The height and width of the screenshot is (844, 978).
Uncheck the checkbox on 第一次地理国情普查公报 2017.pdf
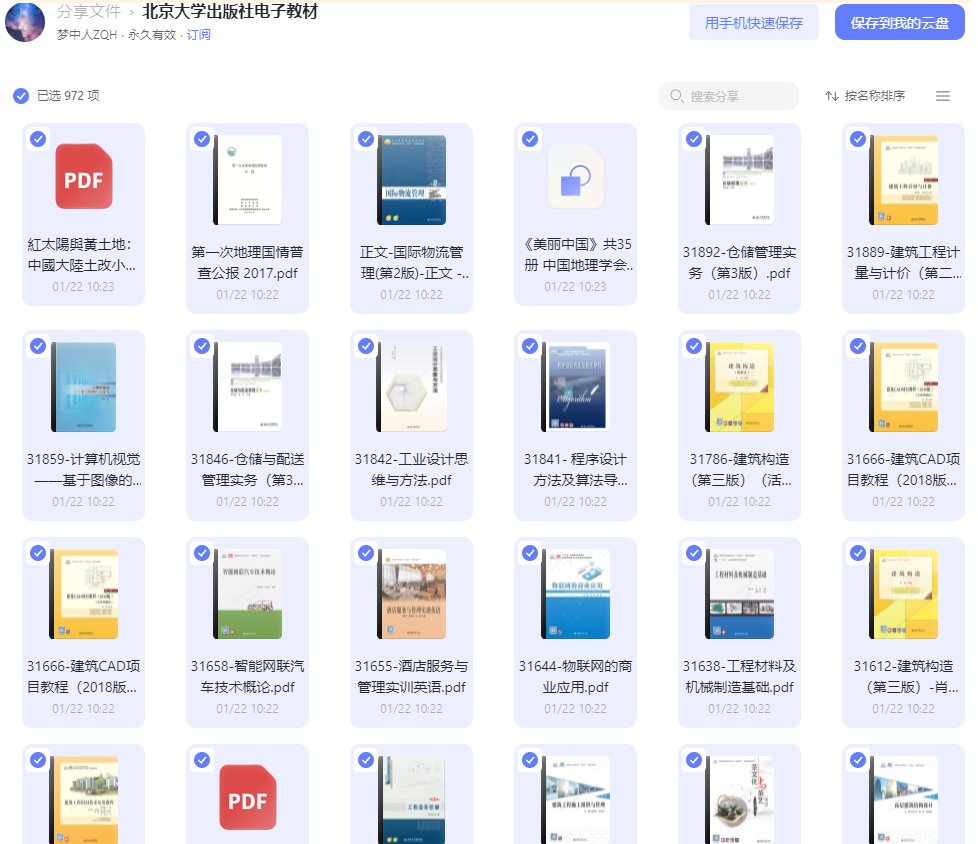(x=202, y=139)
